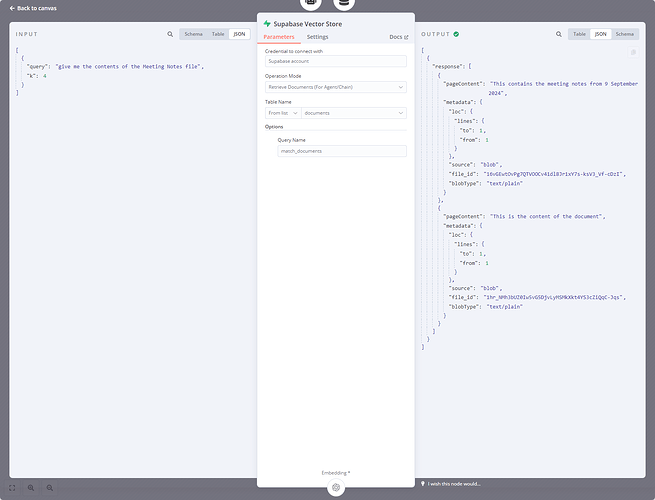This screenshot has height=500, width=655.
Task: Click 'This is the content of the document' value
Action: (547, 216)
